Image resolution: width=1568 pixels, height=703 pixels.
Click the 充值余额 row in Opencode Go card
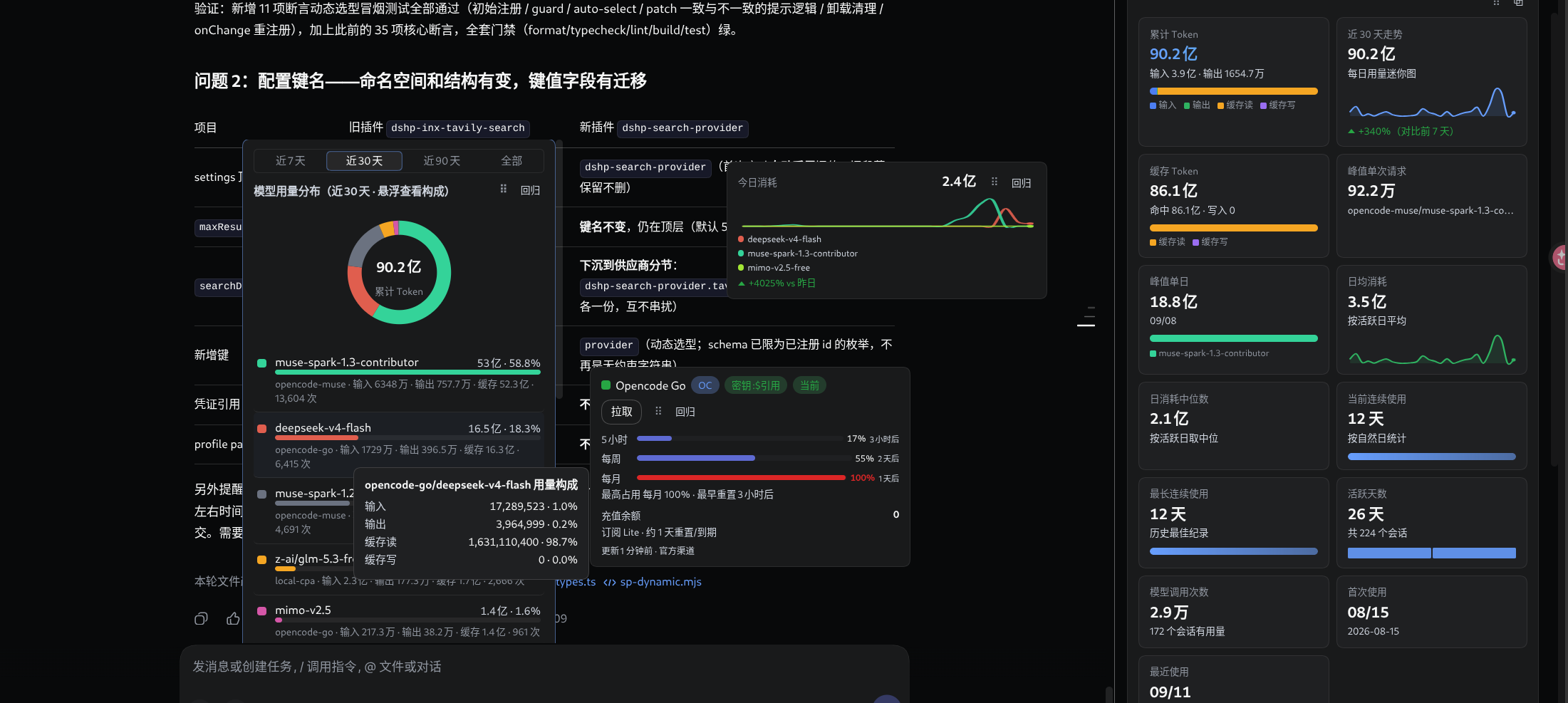[x=750, y=515]
